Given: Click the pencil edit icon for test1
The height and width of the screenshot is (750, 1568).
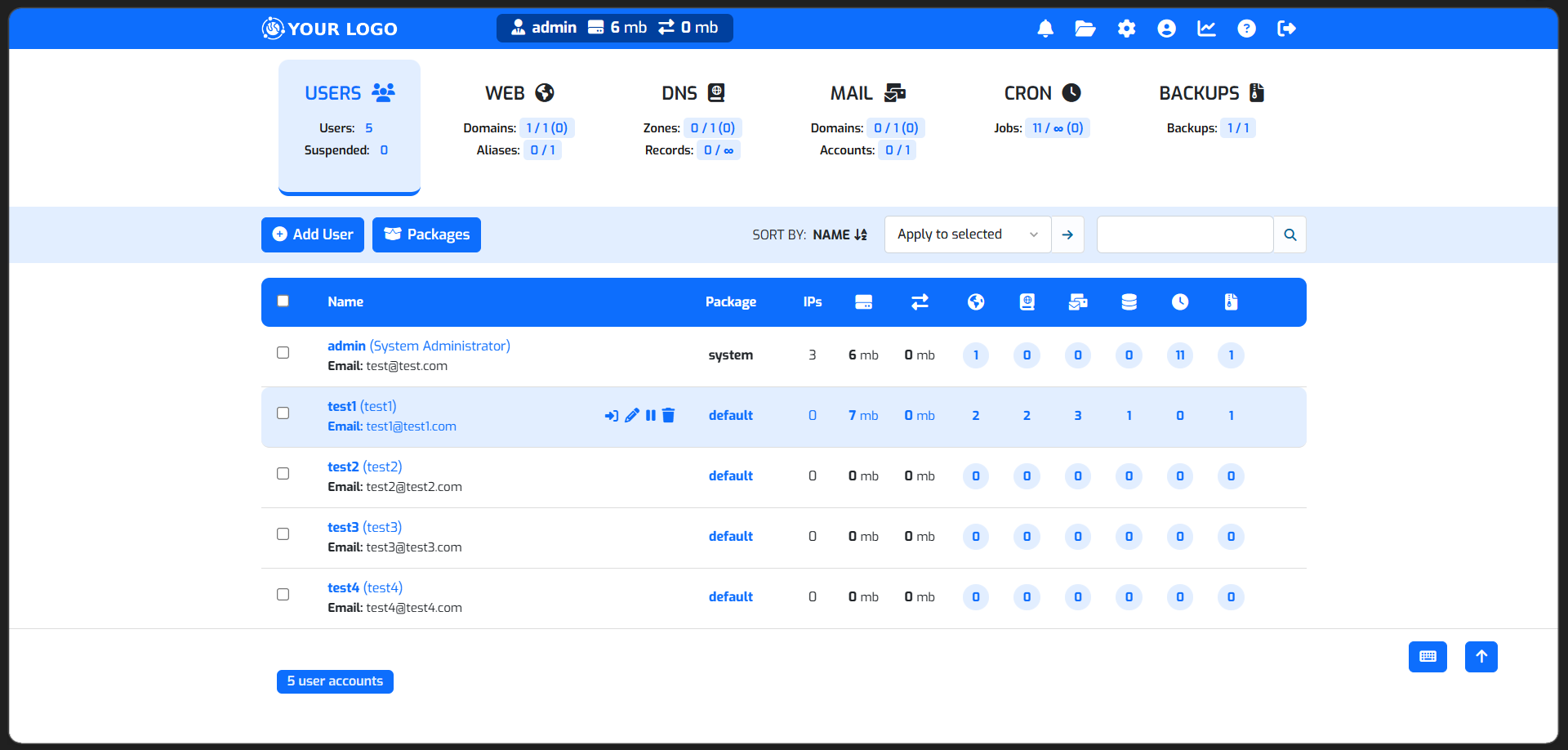Looking at the screenshot, I should 631,416.
